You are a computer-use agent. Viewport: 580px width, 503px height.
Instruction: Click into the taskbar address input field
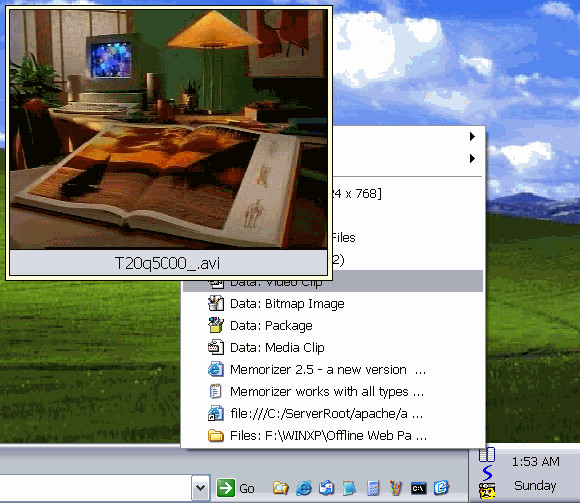click(95, 487)
